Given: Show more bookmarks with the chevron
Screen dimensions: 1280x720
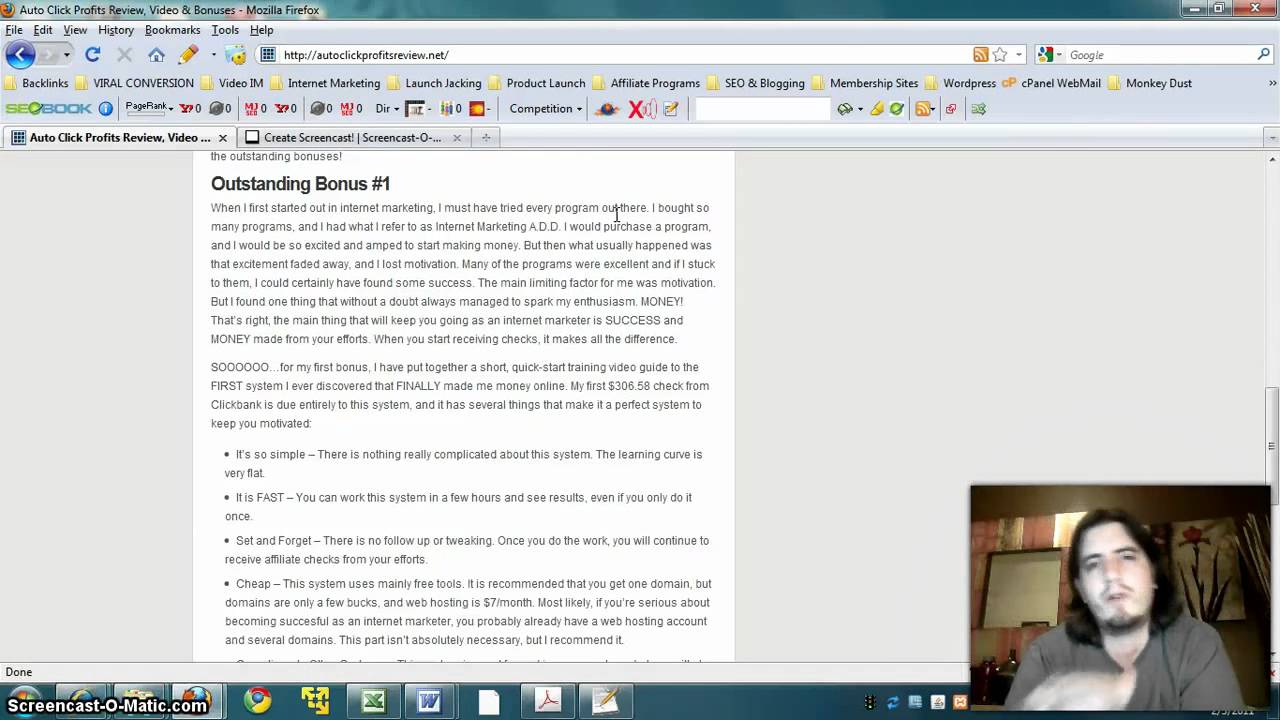Looking at the screenshot, I should click(1272, 83).
